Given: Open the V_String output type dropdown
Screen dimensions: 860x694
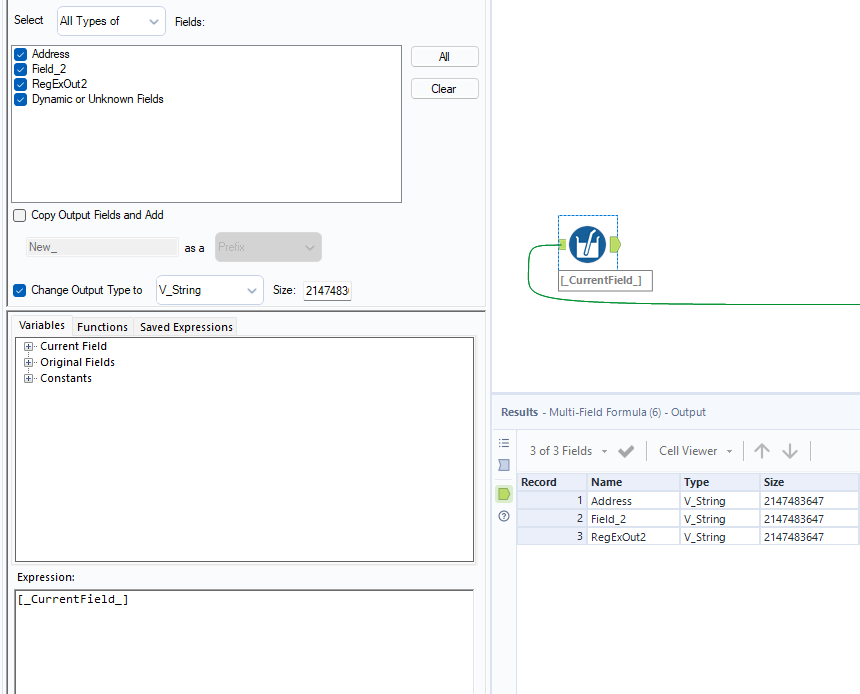Looking at the screenshot, I should tap(209, 290).
